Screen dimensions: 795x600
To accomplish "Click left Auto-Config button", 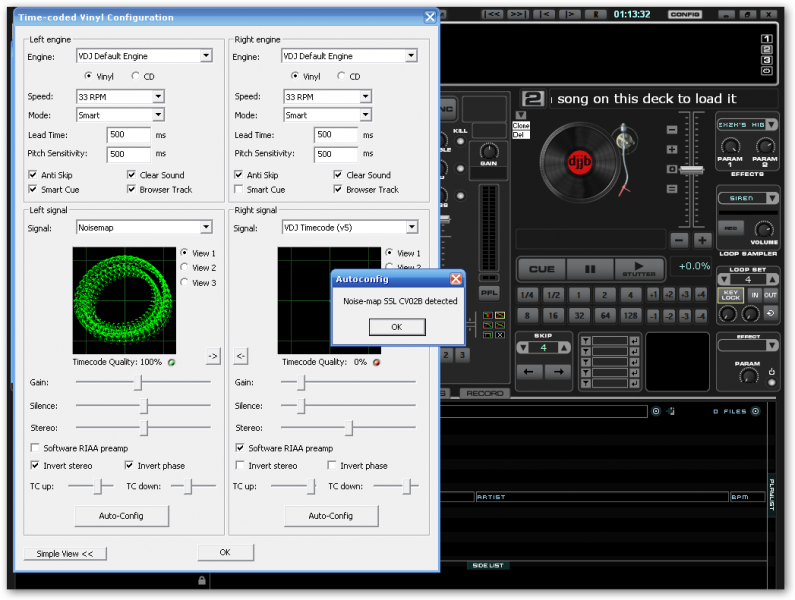I will point(122,516).
